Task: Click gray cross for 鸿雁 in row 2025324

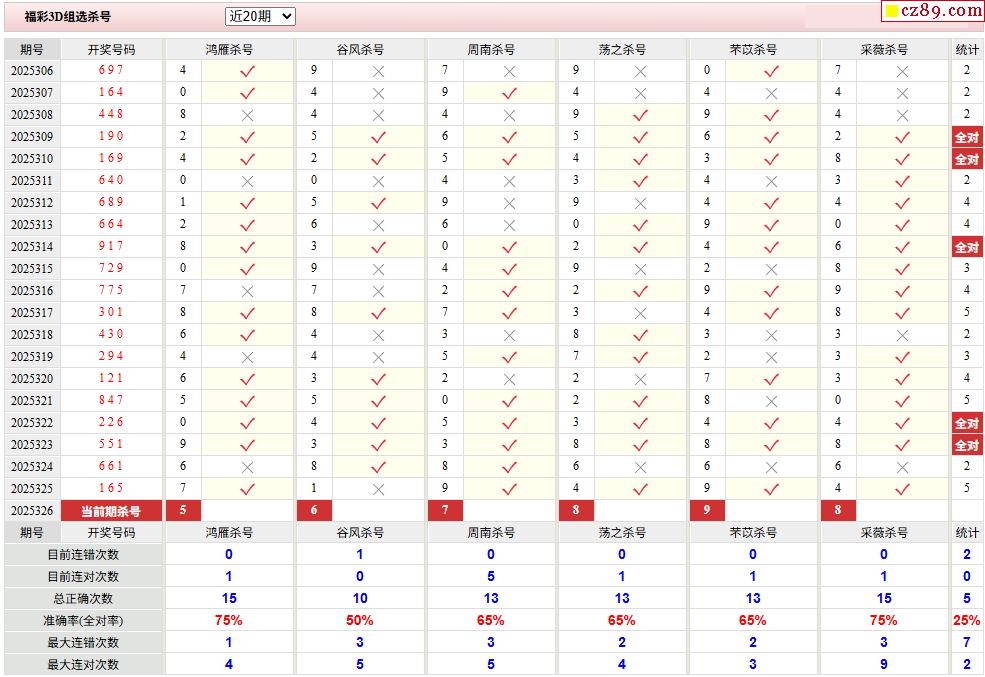Action: tap(248, 467)
